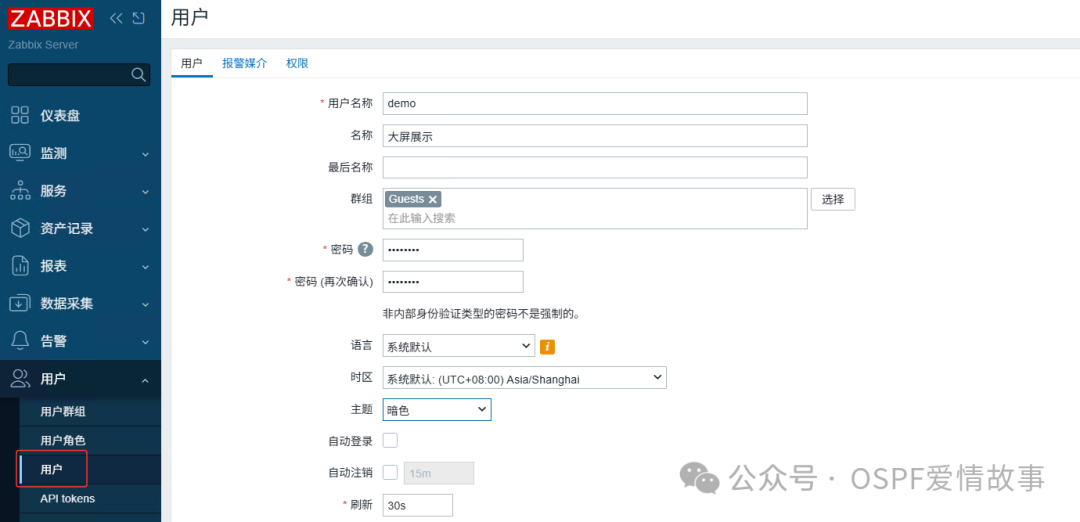Open the 语言 language dropdown
This screenshot has height=522, width=1080.
tap(459, 346)
